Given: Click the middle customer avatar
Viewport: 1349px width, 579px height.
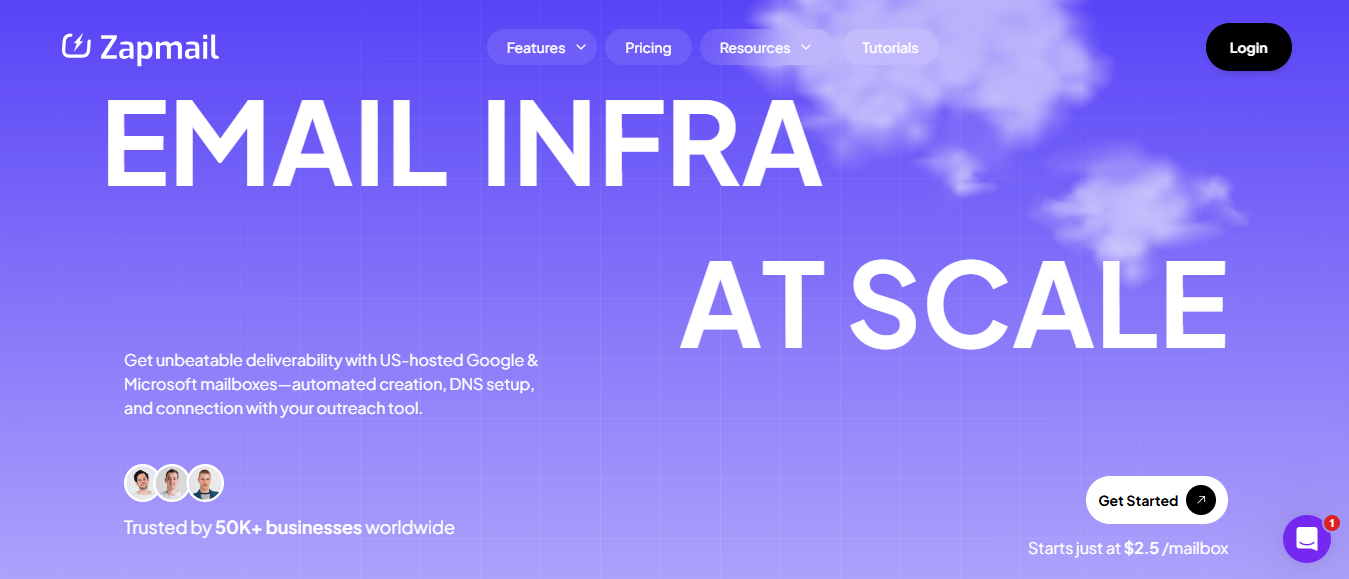Looking at the screenshot, I should tap(173, 483).
